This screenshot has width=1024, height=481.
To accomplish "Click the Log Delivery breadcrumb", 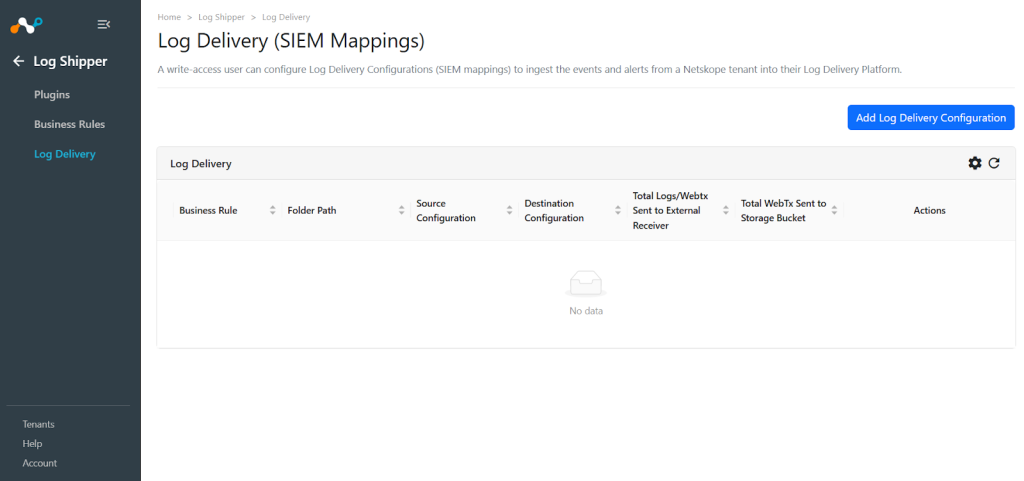I will [x=286, y=17].
